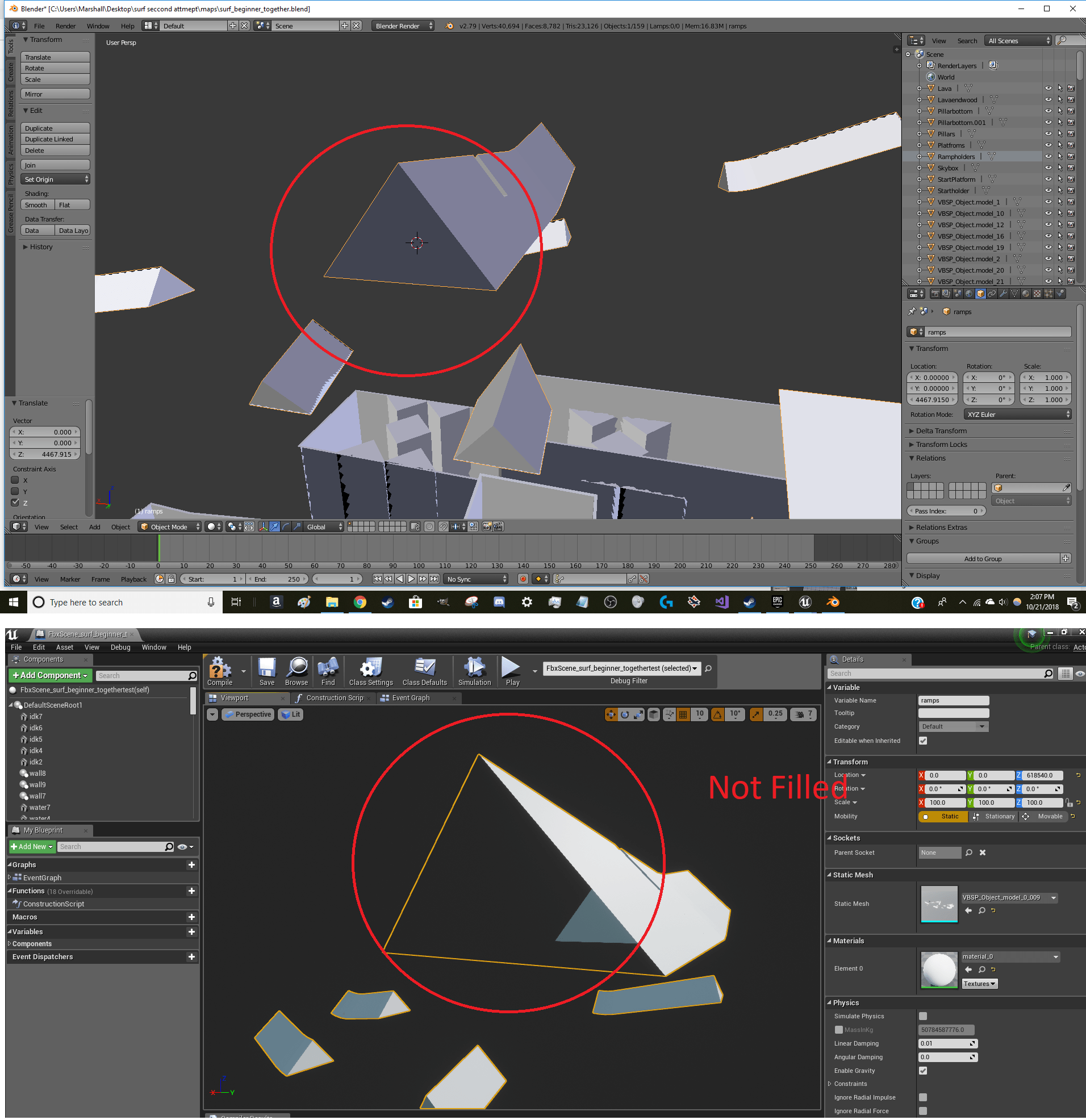Select the translate gizmo in Unreal viewport

611,714
